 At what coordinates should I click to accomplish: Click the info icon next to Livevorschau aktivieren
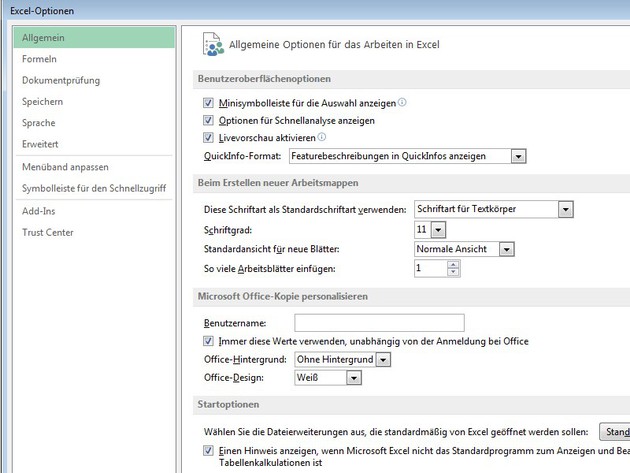click(x=321, y=137)
